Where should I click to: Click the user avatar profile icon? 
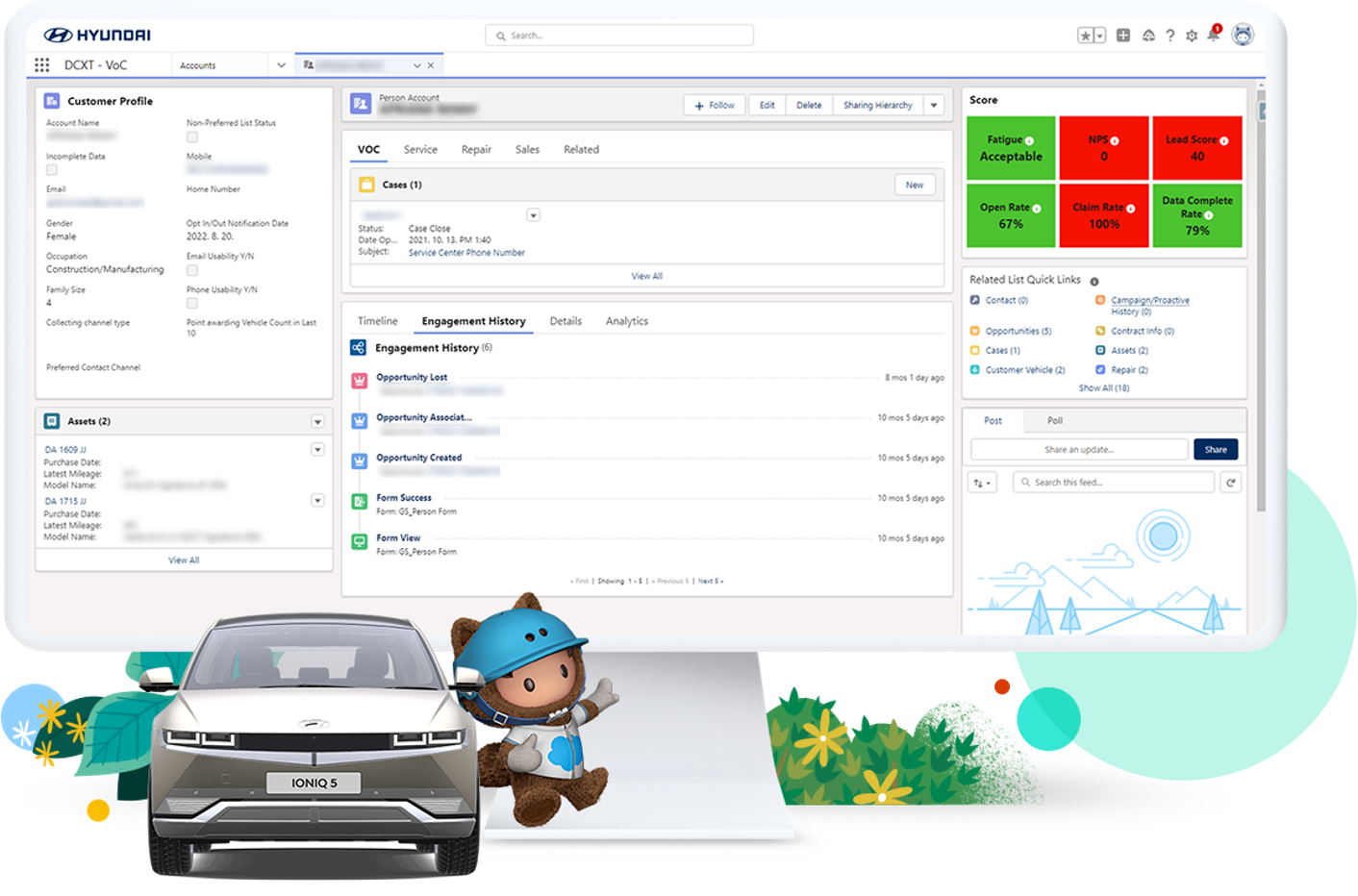[x=1243, y=36]
